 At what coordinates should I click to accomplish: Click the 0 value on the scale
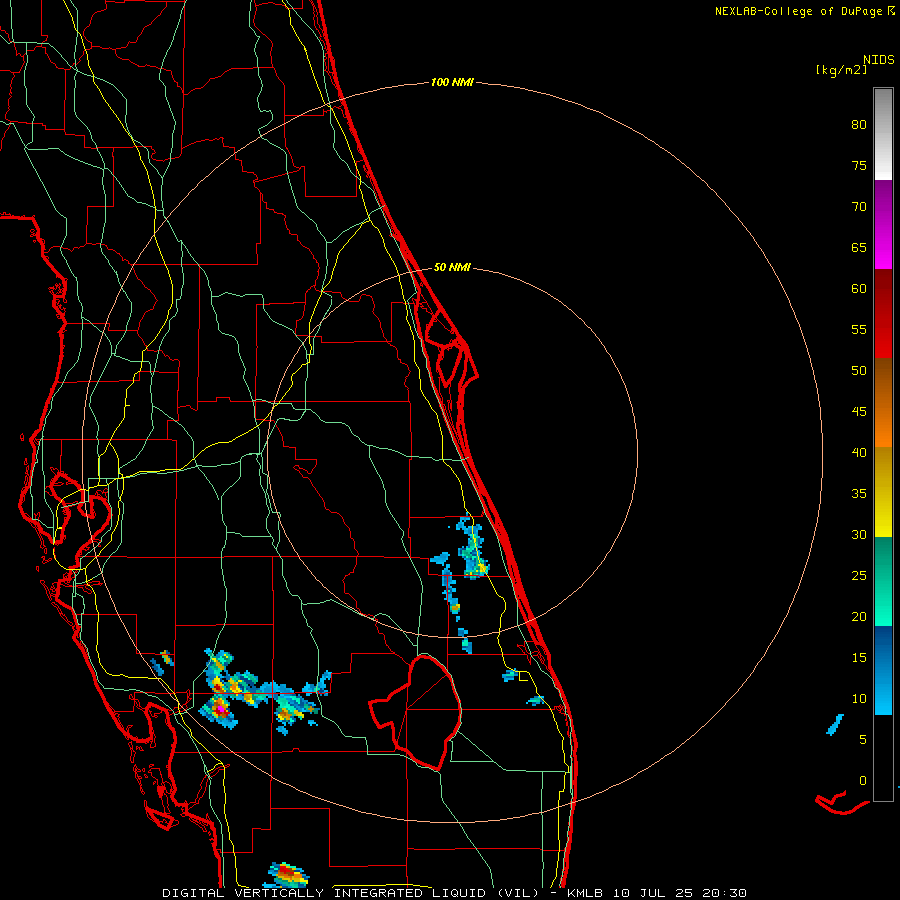(863, 781)
